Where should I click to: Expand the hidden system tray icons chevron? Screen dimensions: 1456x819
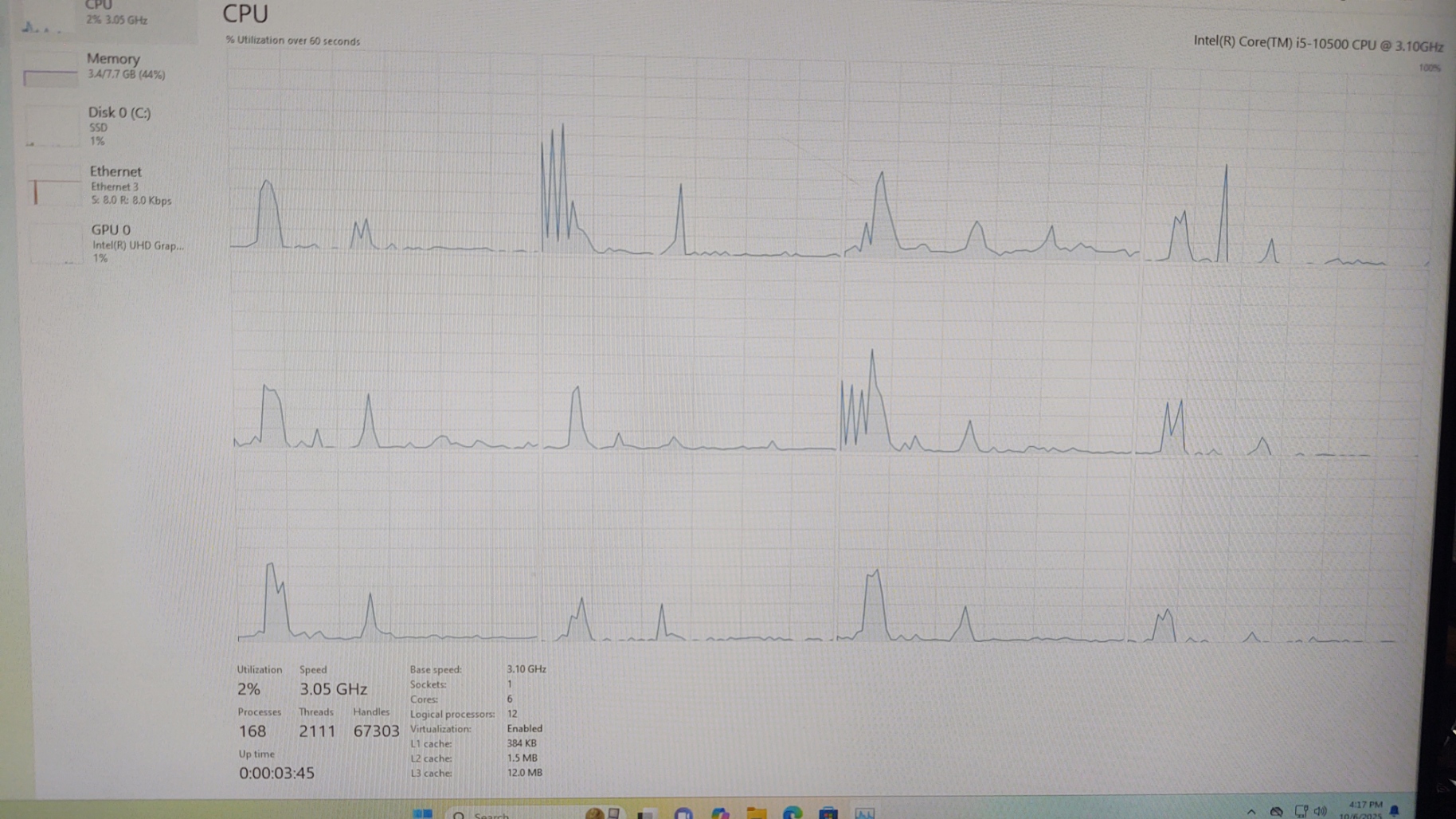[1251, 811]
